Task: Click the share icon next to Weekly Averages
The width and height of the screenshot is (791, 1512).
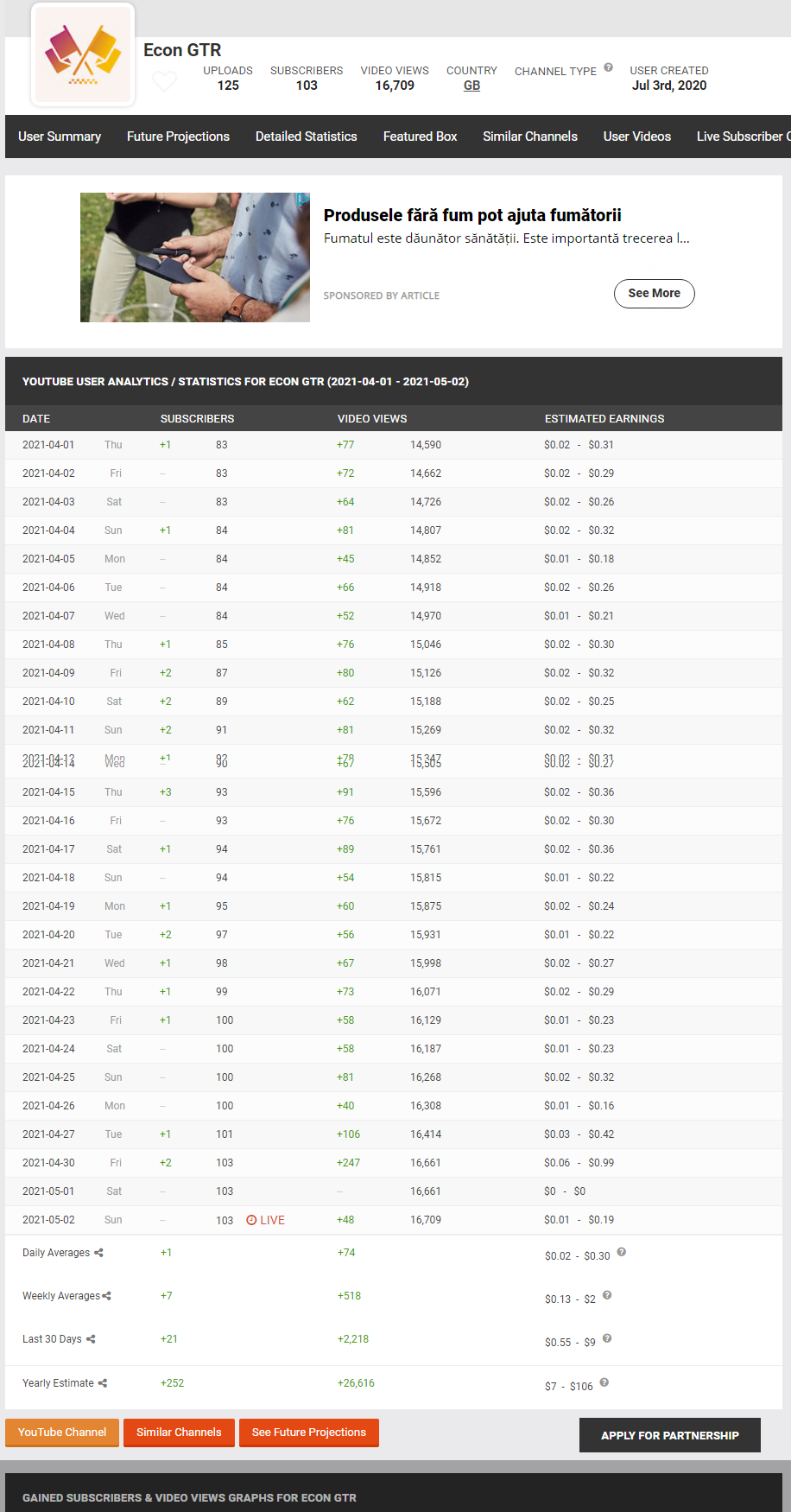Action: (107, 1296)
